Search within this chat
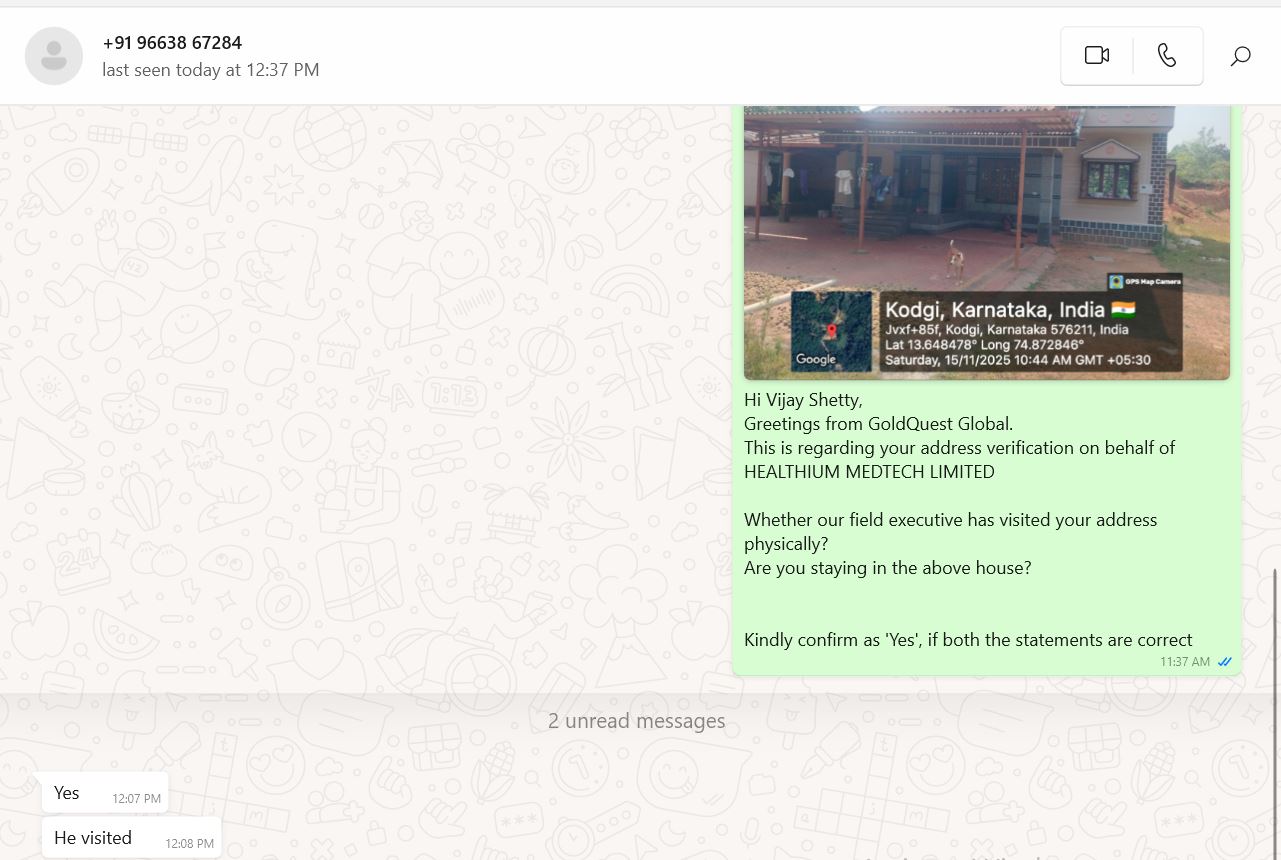Screen dimensions: 1281x860 (1240, 56)
